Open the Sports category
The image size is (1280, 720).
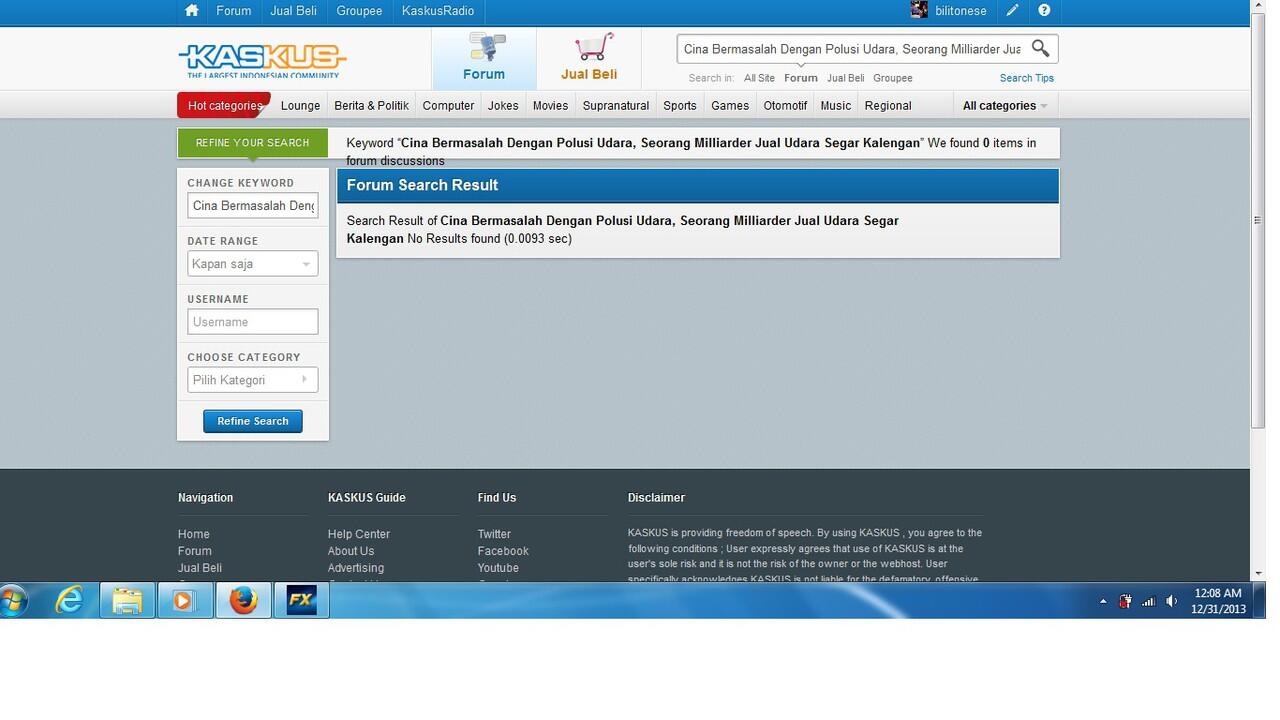[680, 106]
